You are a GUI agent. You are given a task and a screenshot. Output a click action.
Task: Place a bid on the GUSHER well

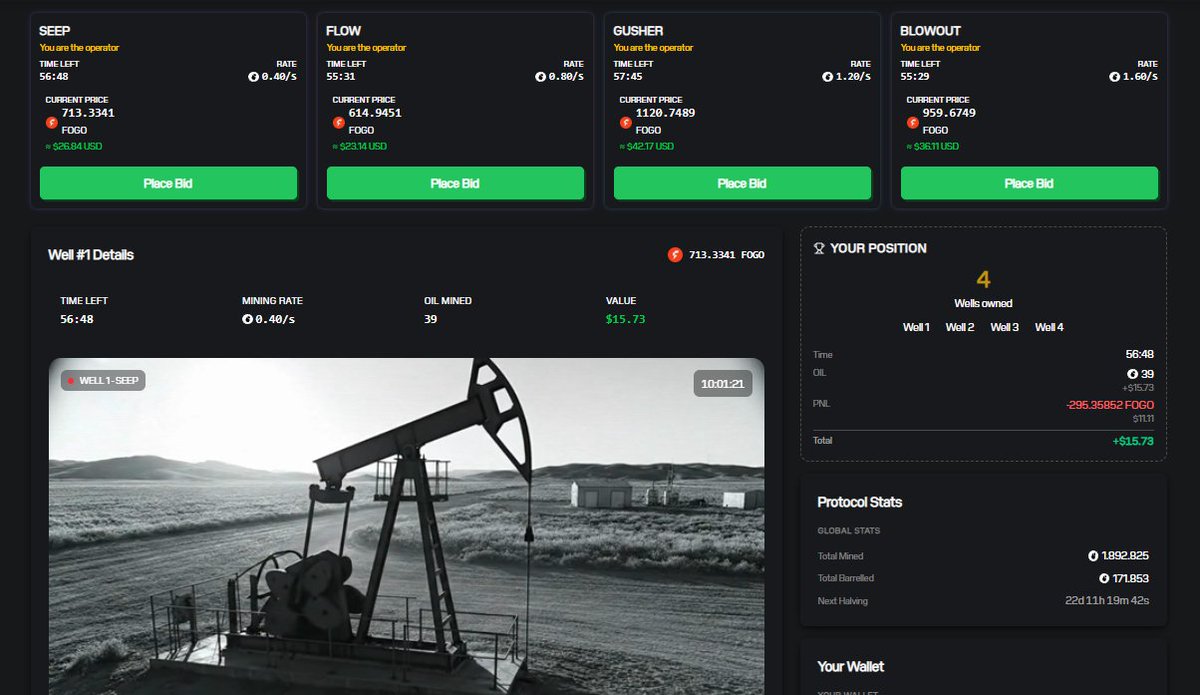tap(742, 183)
